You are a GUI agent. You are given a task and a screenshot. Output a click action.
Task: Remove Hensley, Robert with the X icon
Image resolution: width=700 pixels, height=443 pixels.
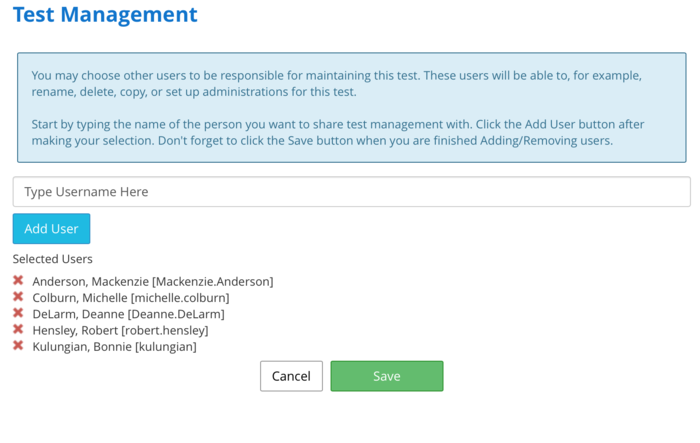[x=18, y=329]
